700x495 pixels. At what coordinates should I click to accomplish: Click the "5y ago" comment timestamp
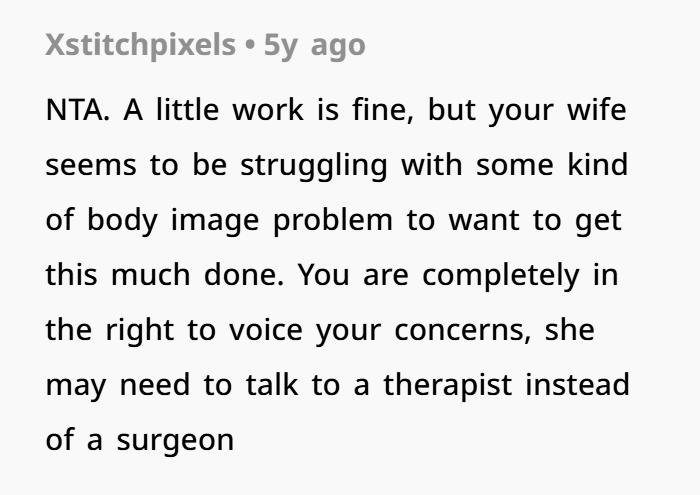coord(315,45)
